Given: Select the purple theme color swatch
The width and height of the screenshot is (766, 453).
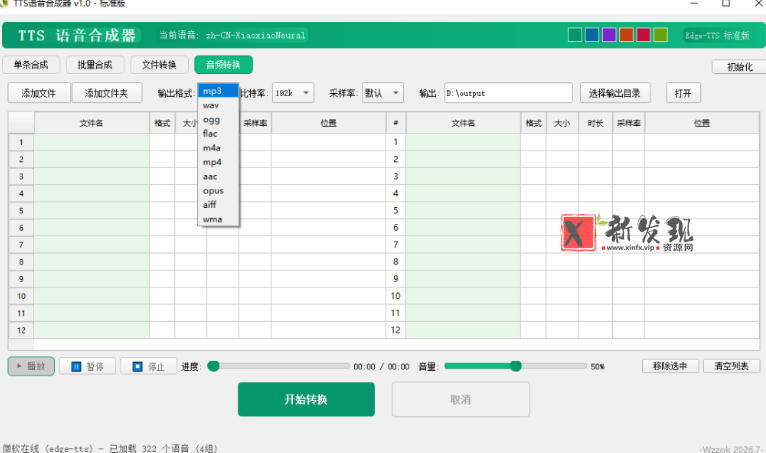Looking at the screenshot, I should [x=609, y=35].
